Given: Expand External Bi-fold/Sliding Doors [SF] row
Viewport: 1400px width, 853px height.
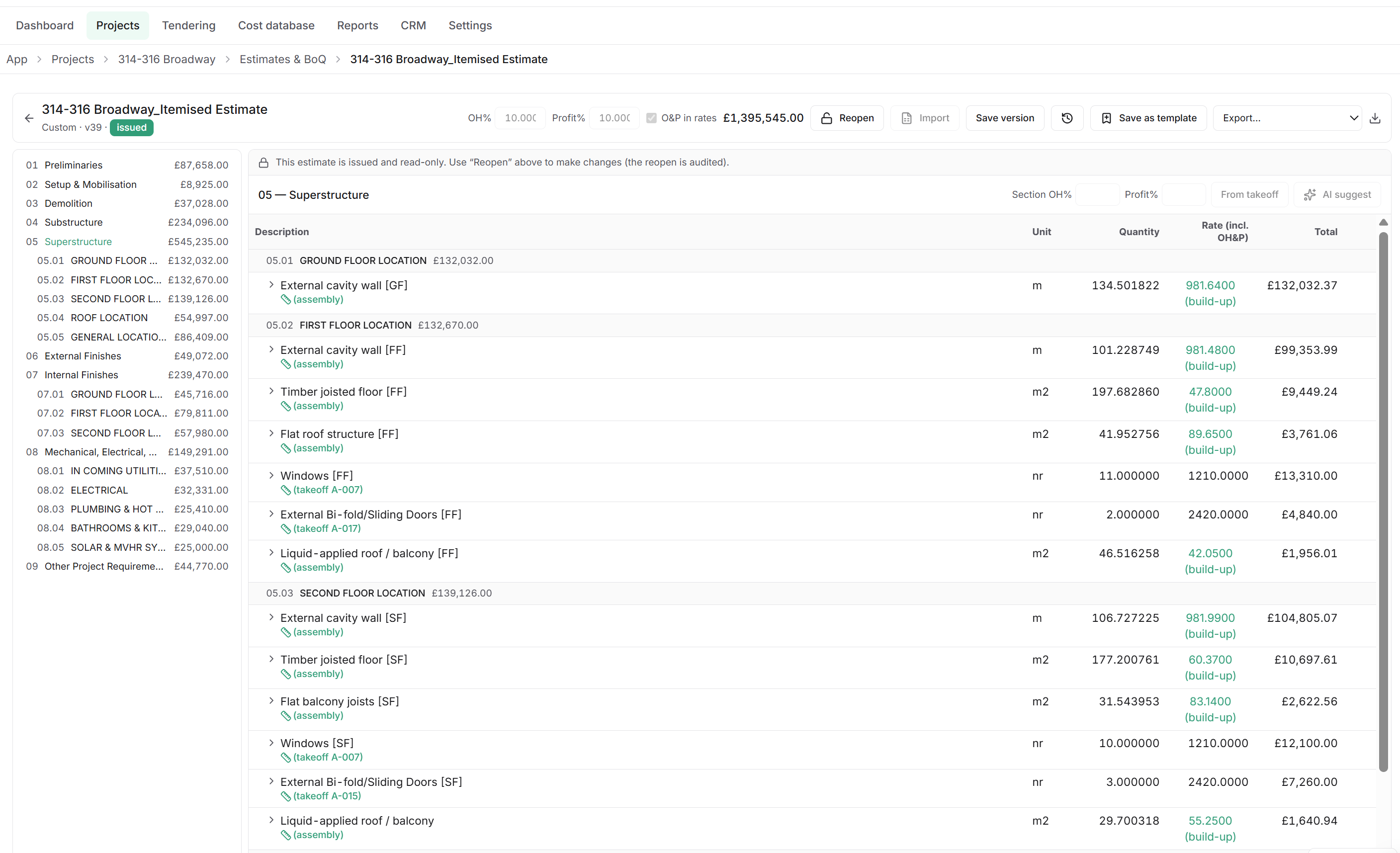Looking at the screenshot, I should pos(271,781).
